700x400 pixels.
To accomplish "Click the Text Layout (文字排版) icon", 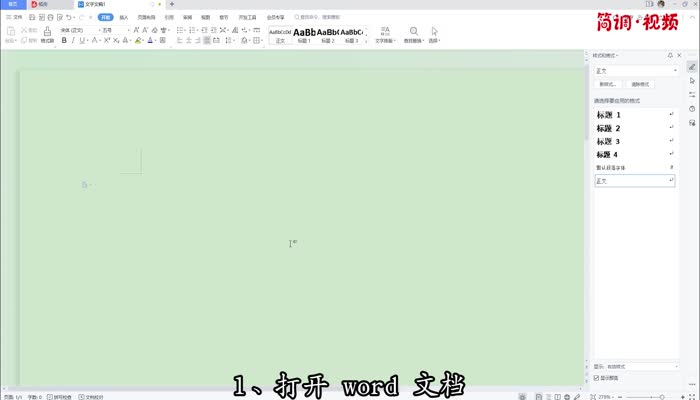I will 385,35.
